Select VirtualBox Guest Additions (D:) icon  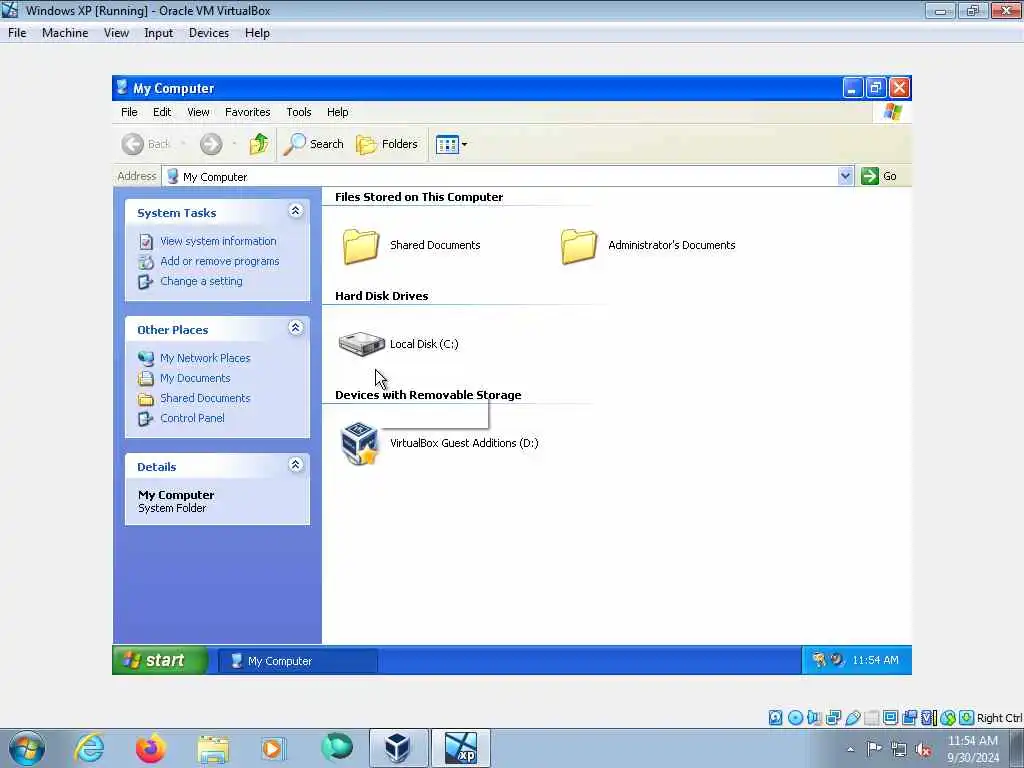[360, 443]
